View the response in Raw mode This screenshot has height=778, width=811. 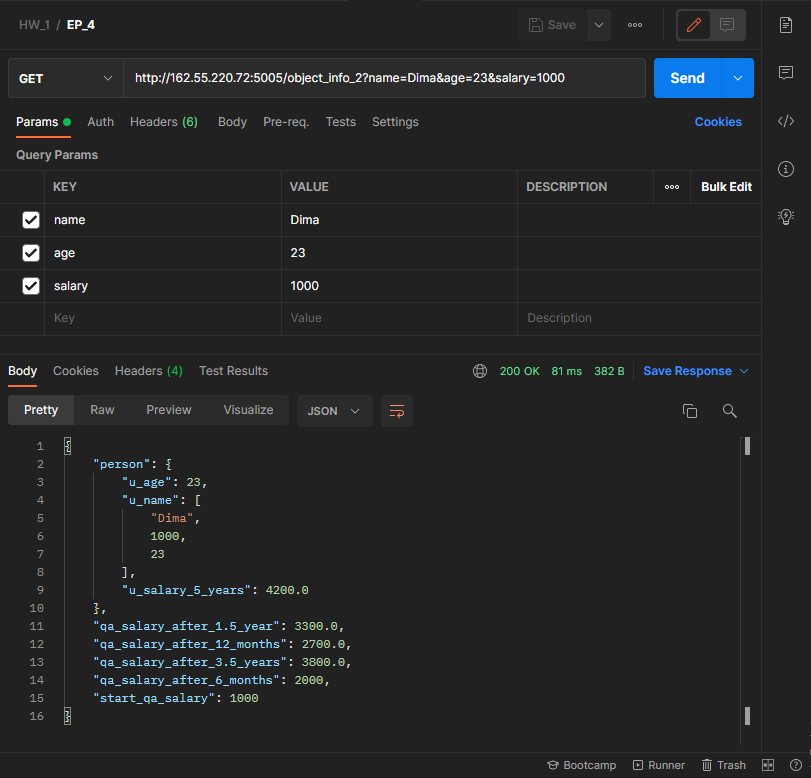point(101,410)
